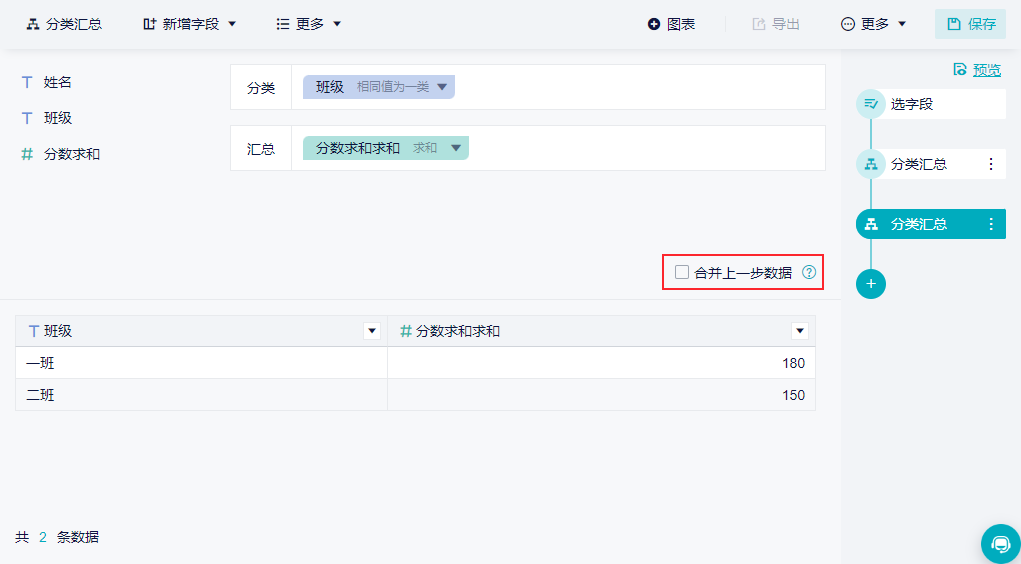The image size is (1021, 564).
Task: Select the 选字段 step icon
Action: point(871,104)
